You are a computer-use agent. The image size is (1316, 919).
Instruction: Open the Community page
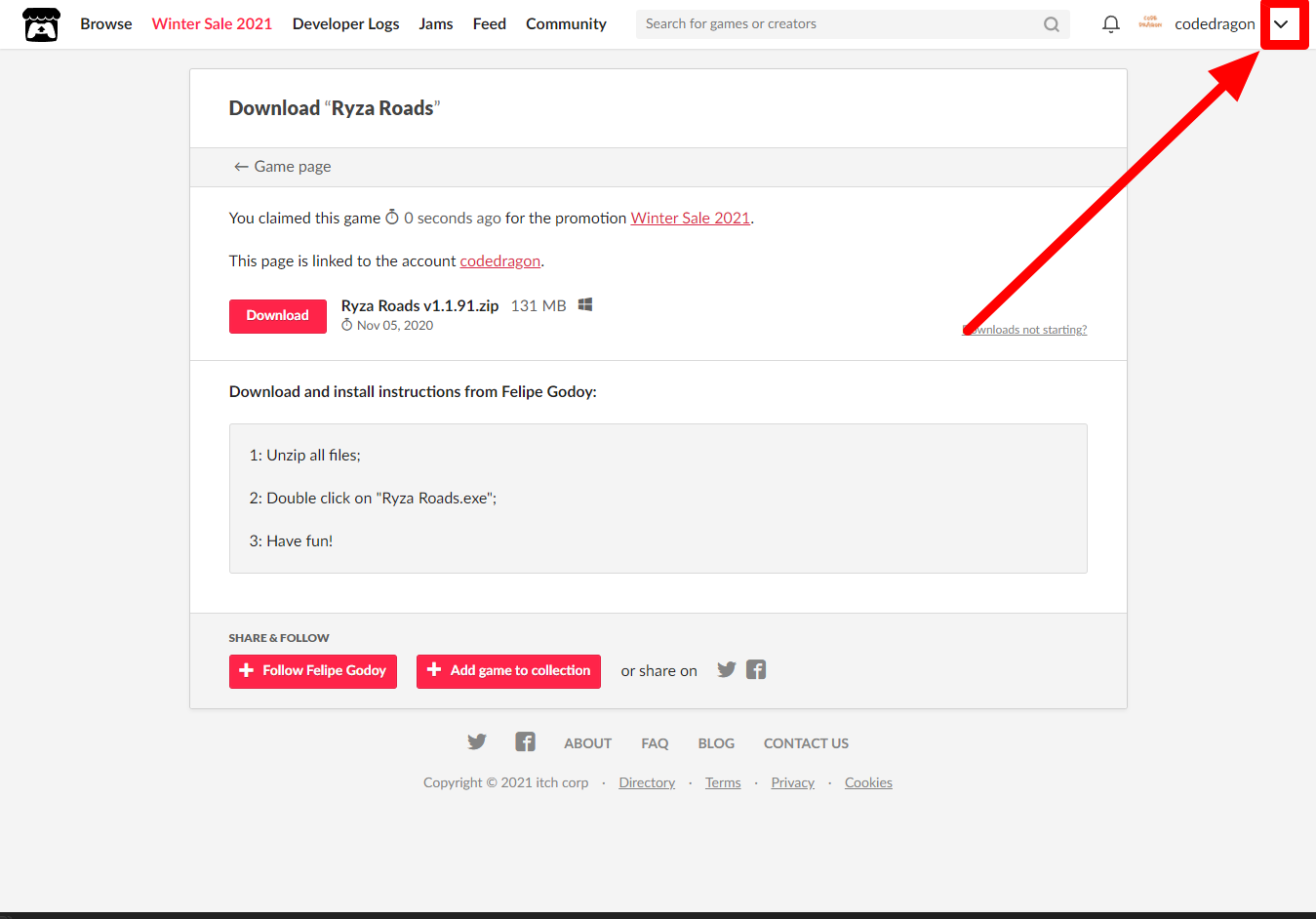[x=566, y=23]
